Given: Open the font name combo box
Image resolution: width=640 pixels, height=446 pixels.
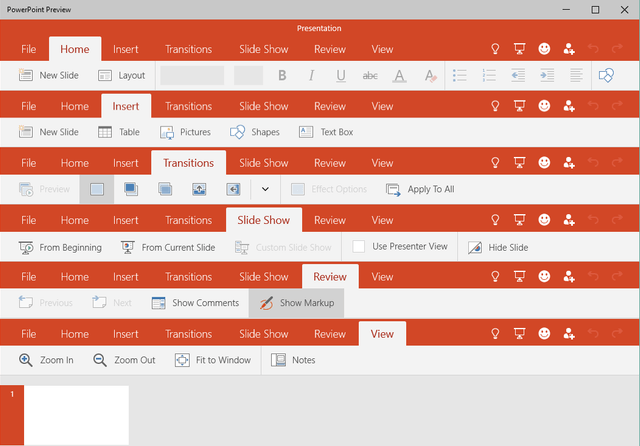Looking at the screenshot, I should click(x=192, y=75).
